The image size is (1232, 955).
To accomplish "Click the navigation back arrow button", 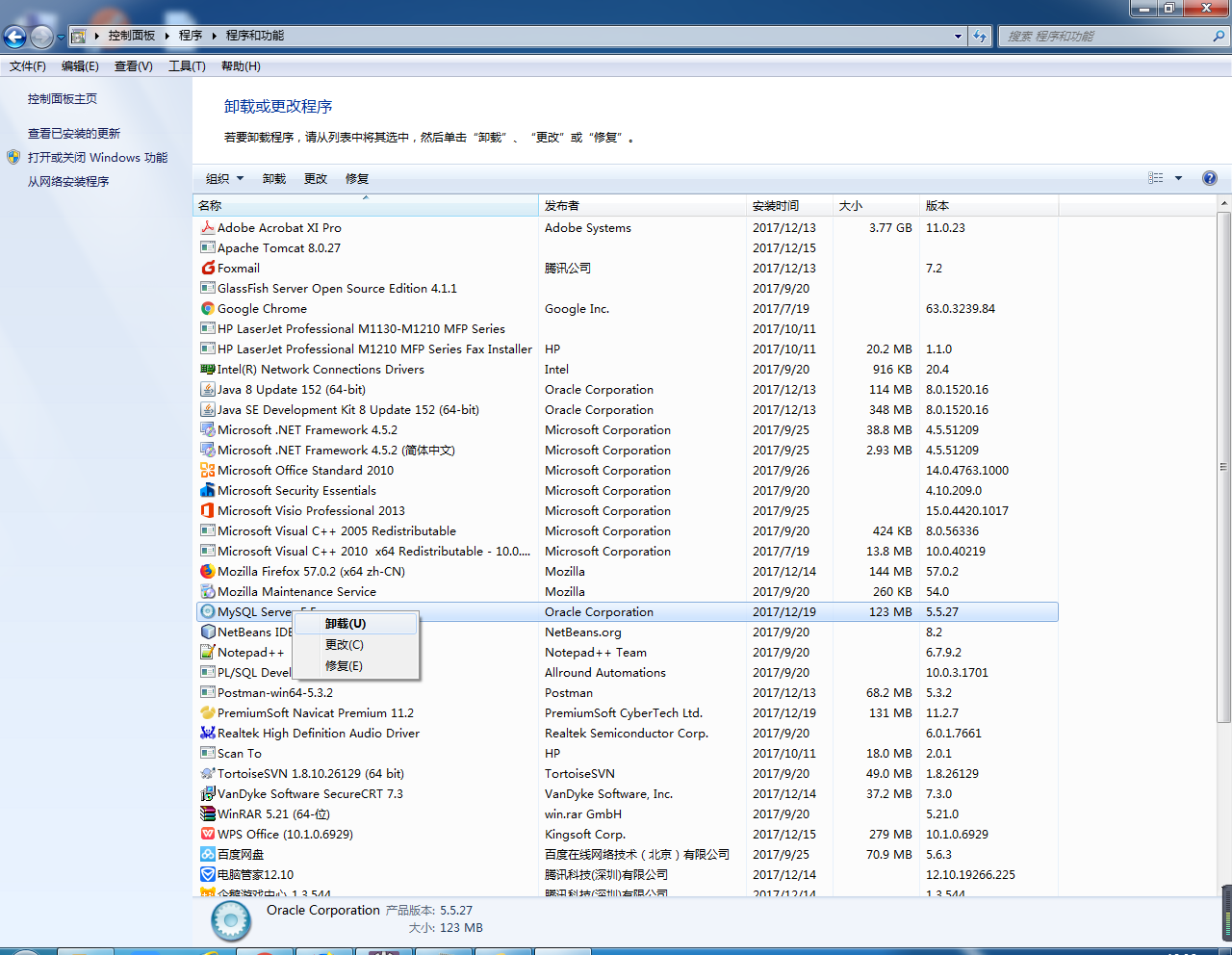I will [x=14, y=37].
